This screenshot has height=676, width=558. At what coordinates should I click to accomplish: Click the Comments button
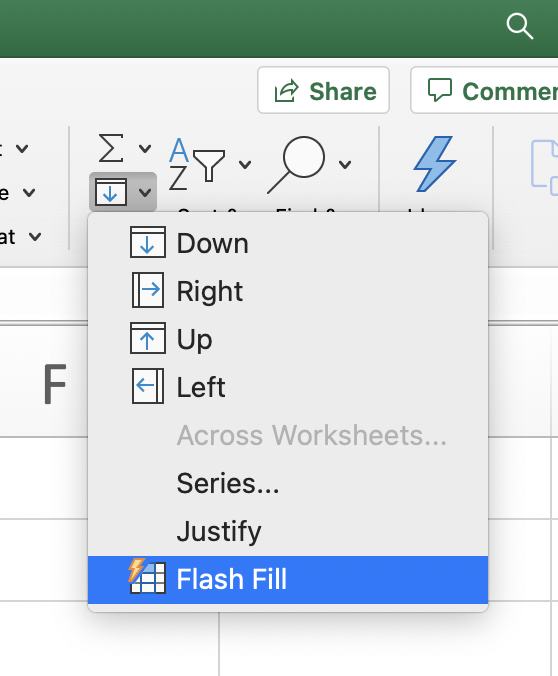[x=484, y=91]
